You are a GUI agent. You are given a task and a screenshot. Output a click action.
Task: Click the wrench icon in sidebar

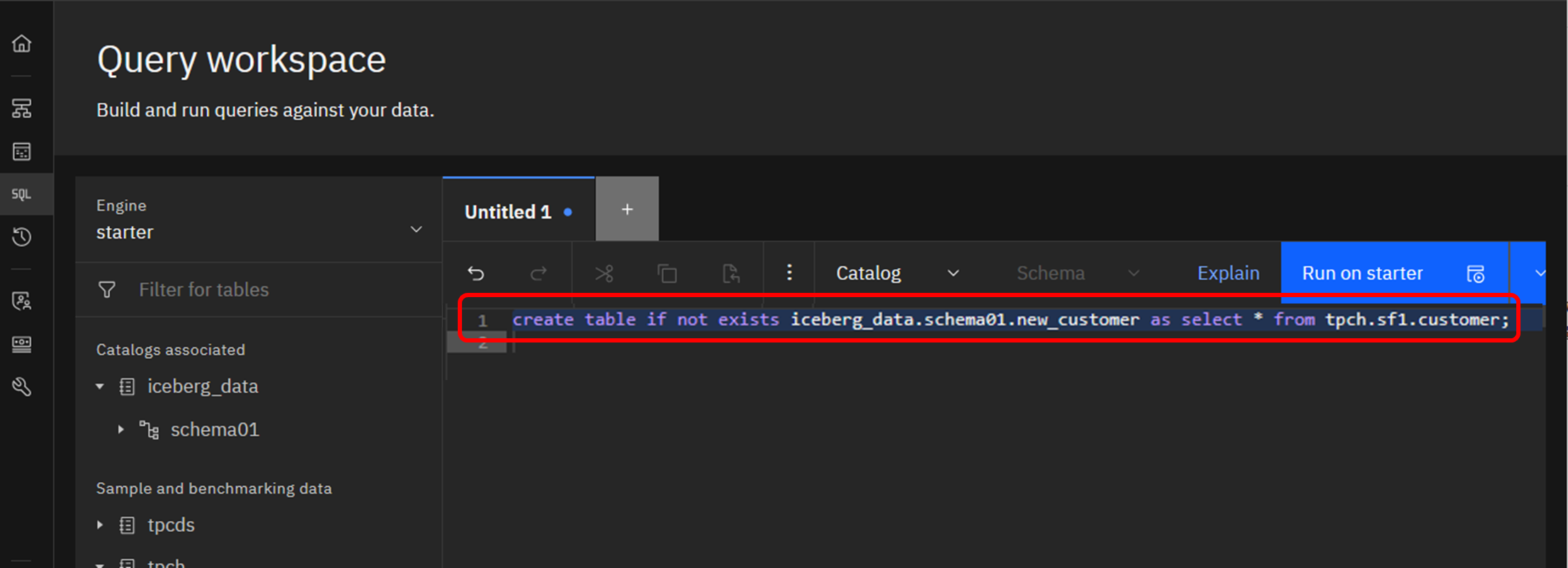click(22, 387)
